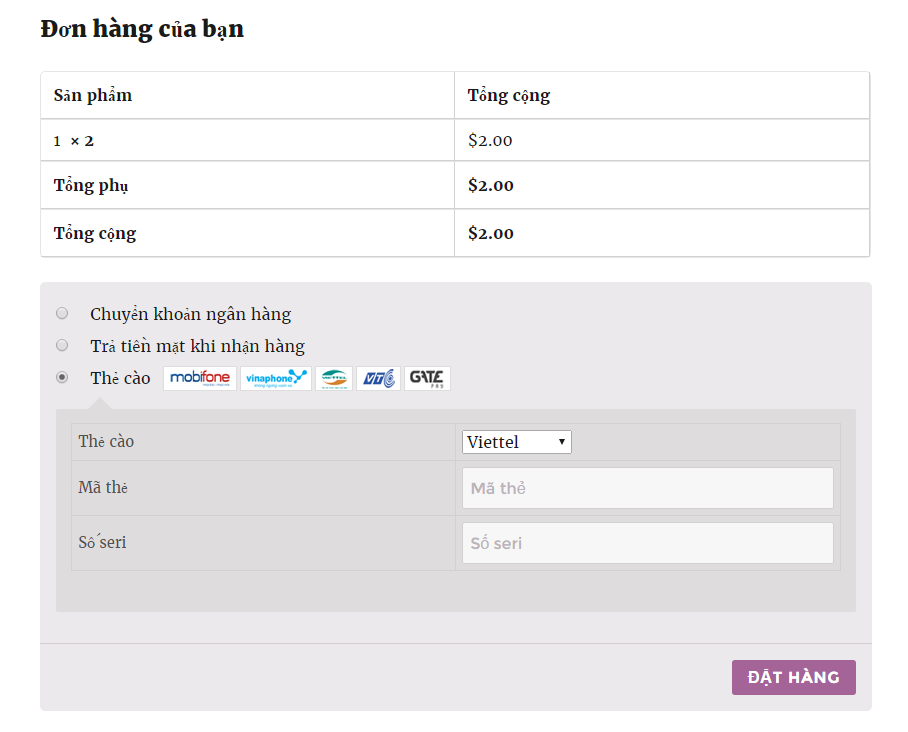Image resolution: width=908 pixels, height=732 pixels.
Task: Click the Tổng phụ $2.00 amount
Action: point(490,185)
